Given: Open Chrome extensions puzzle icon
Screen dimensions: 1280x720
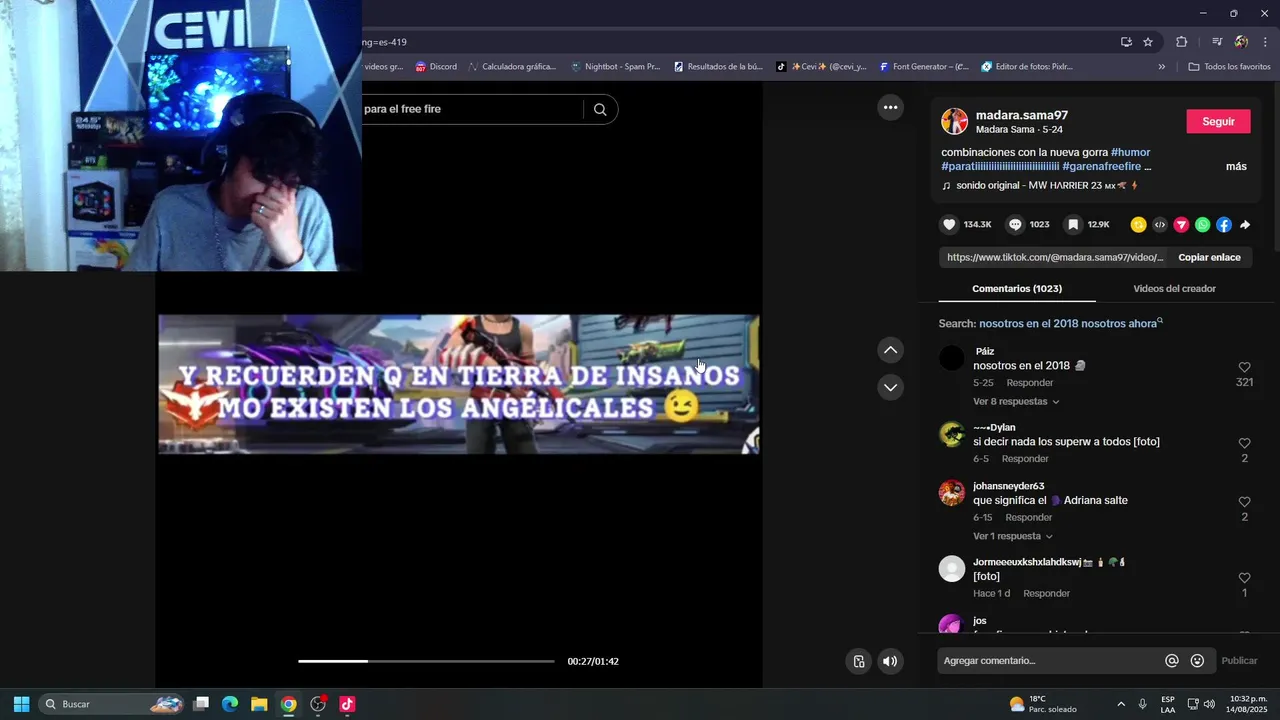Looking at the screenshot, I should click(1182, 42).
